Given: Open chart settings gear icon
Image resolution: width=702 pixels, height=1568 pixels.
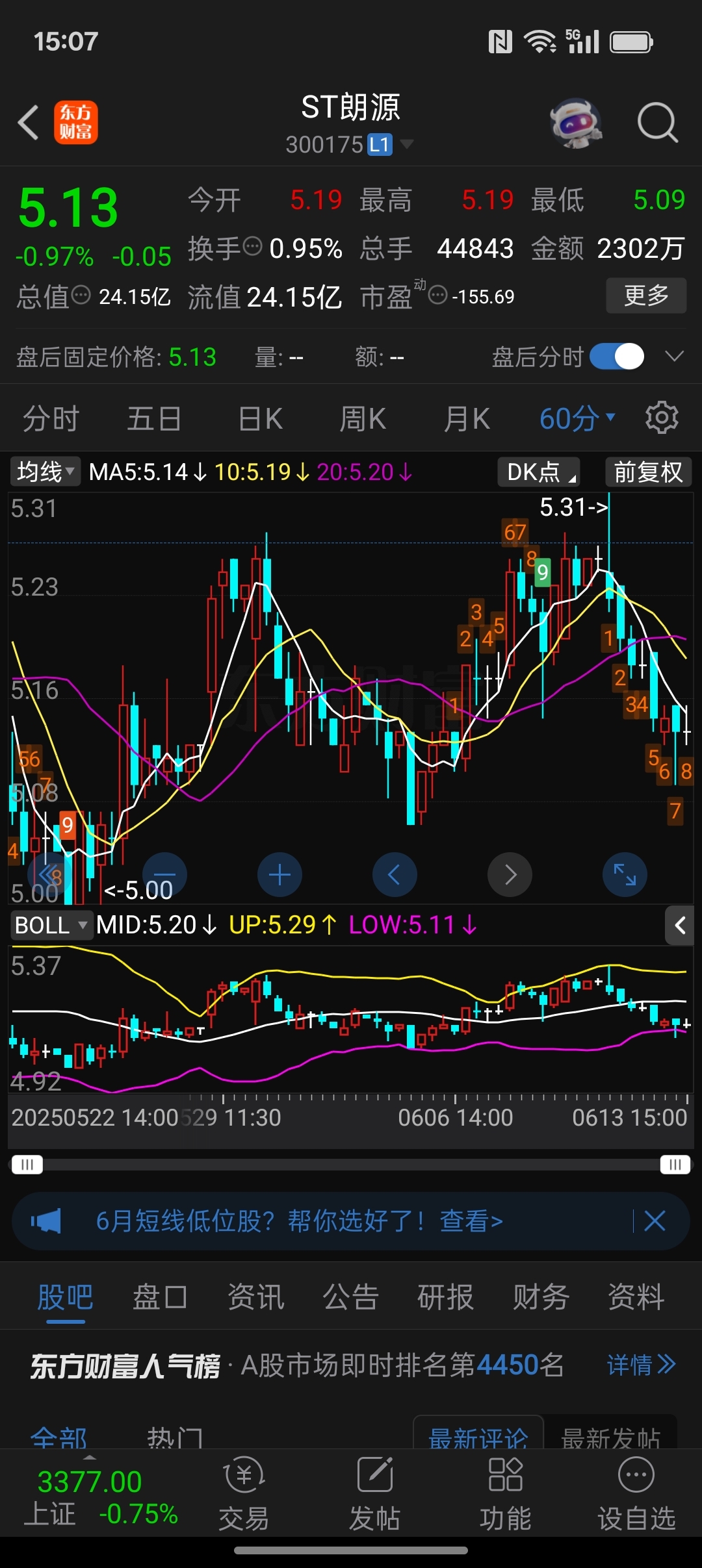Looking at the screenshot, I should pos(662,418).
